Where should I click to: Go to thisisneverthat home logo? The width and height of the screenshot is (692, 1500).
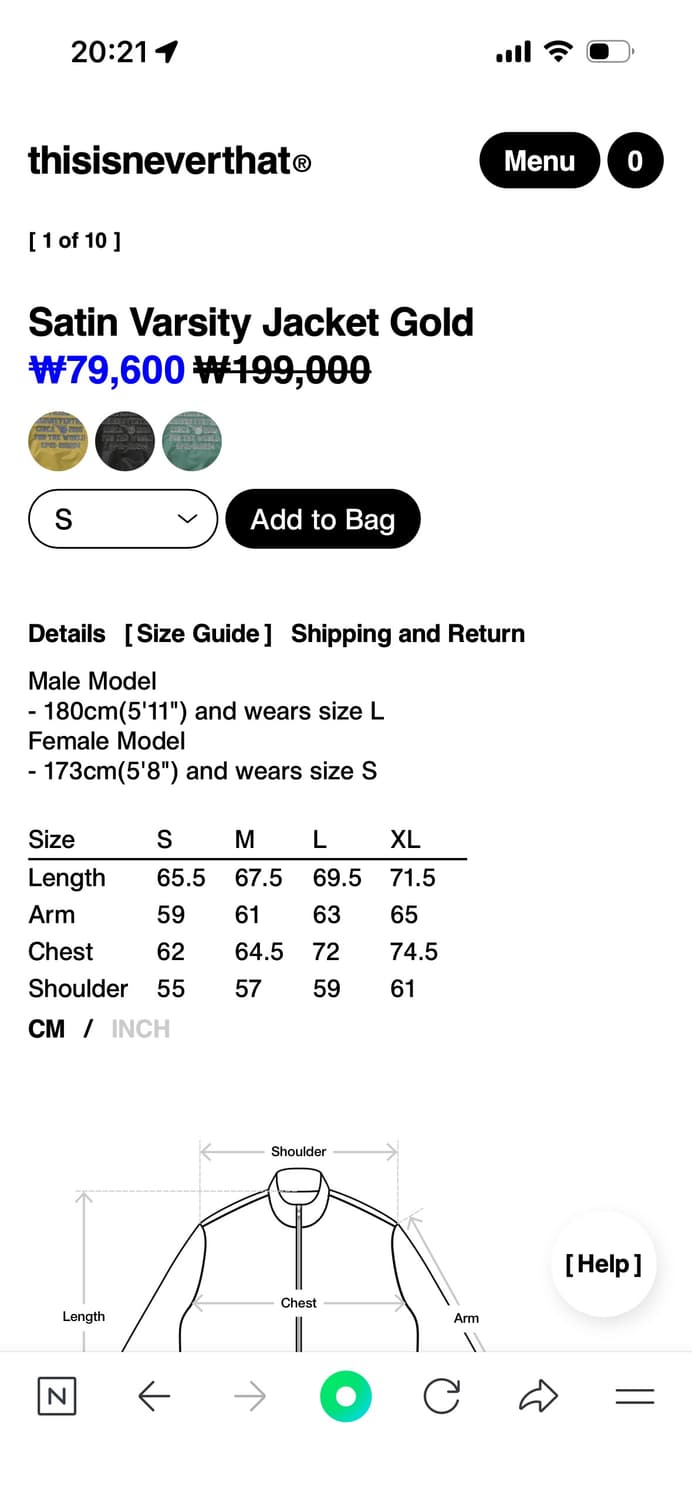169,160
